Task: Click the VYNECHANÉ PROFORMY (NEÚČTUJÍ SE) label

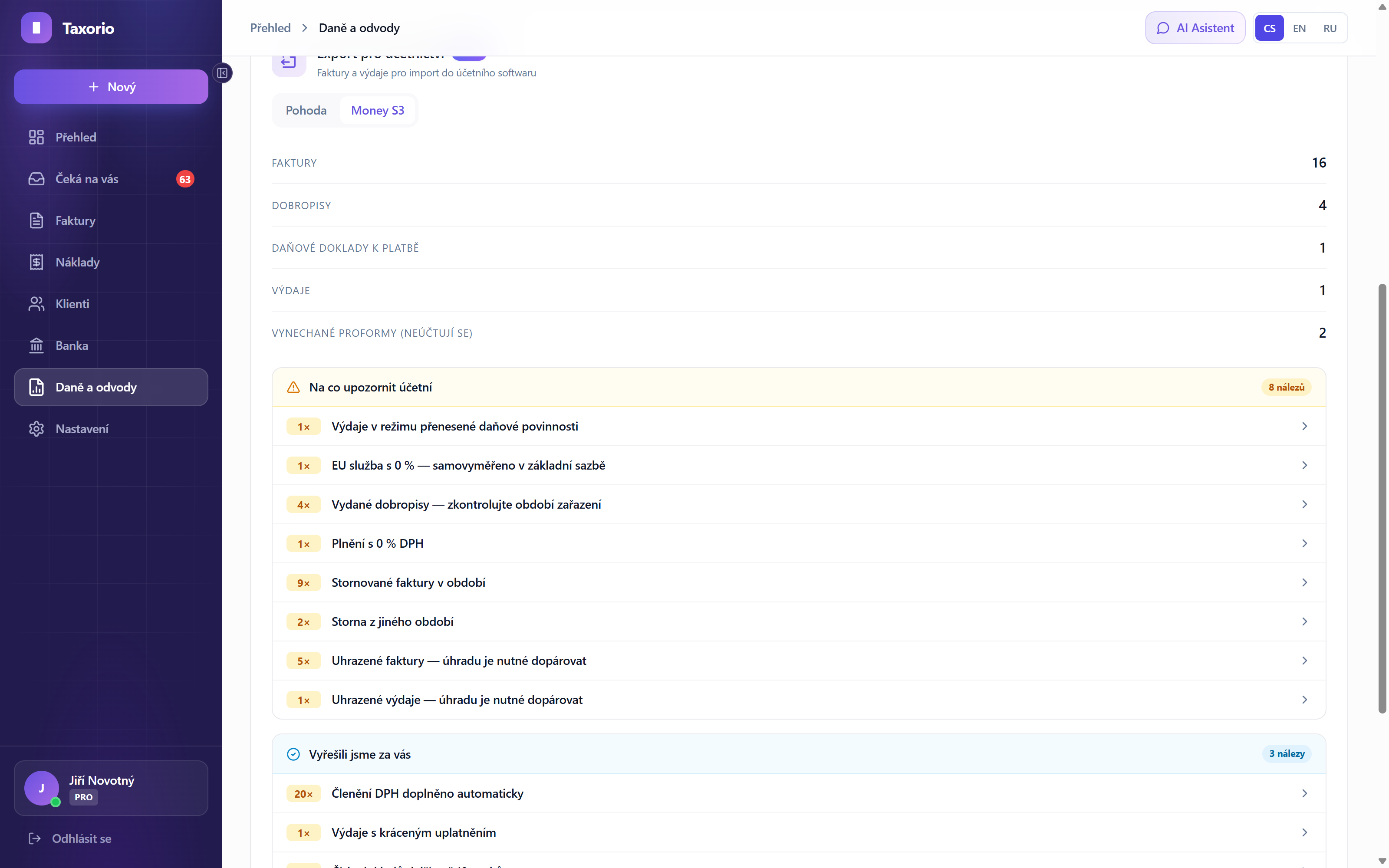Action: 372,333
